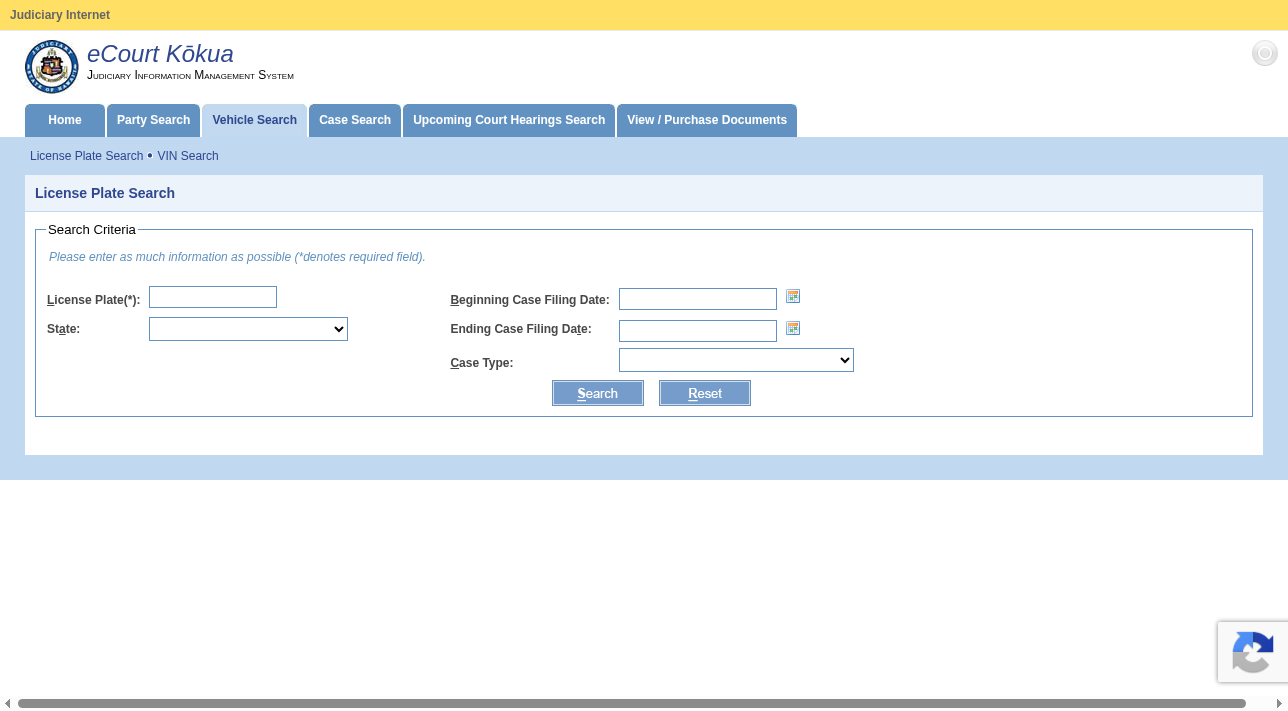Click the Case Type label
The image size is (1288, 711).
482,363
